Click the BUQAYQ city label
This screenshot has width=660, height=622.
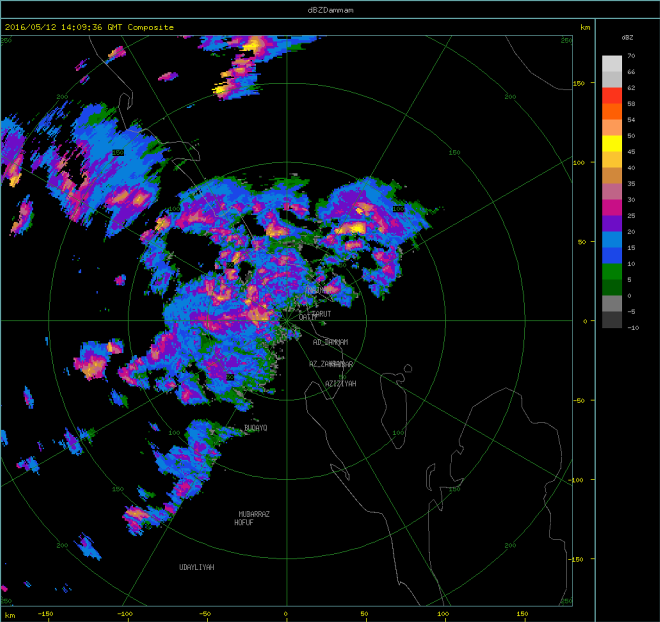click(x=255, y=428)
